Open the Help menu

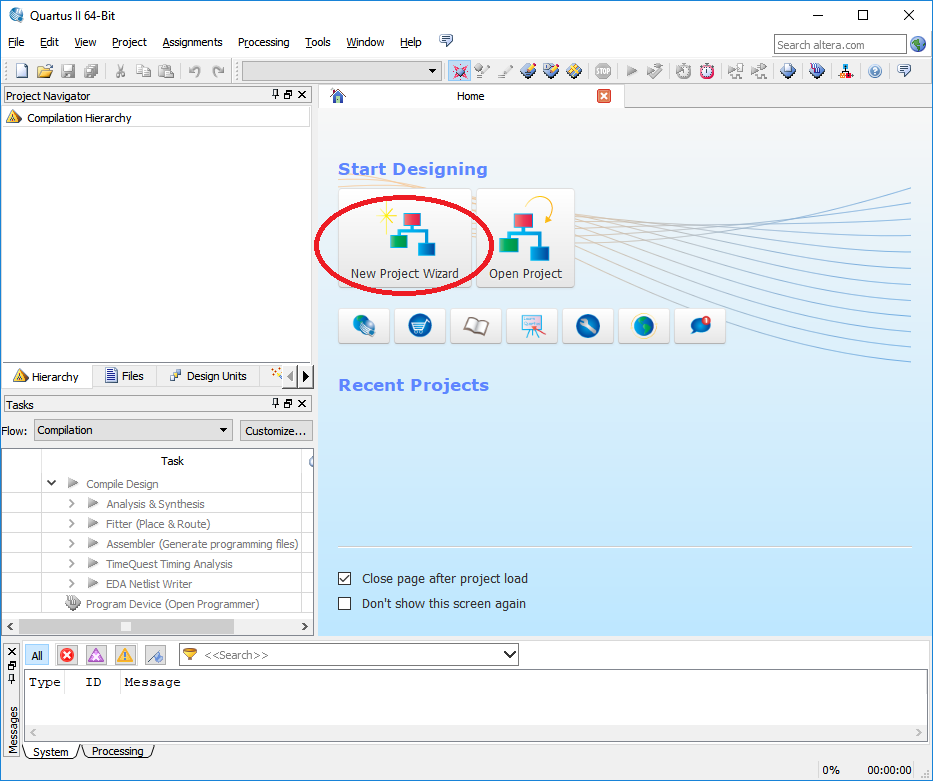tap(411, 42)
